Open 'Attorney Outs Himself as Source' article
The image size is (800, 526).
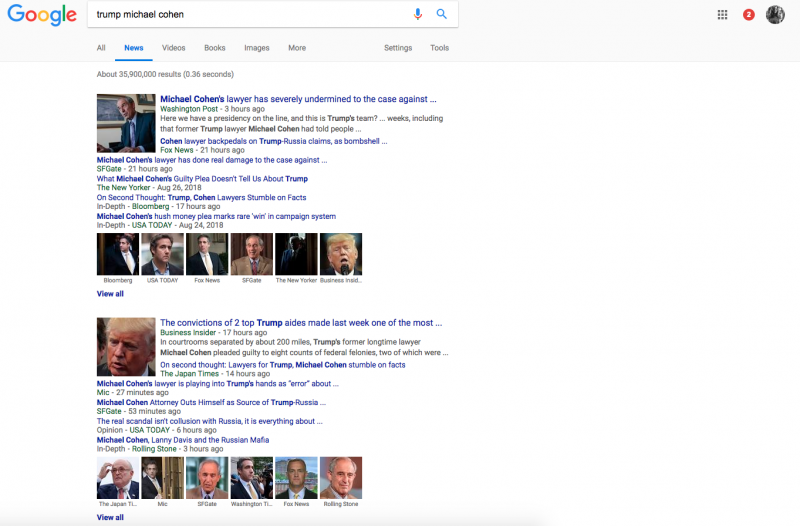coord(211,403)
